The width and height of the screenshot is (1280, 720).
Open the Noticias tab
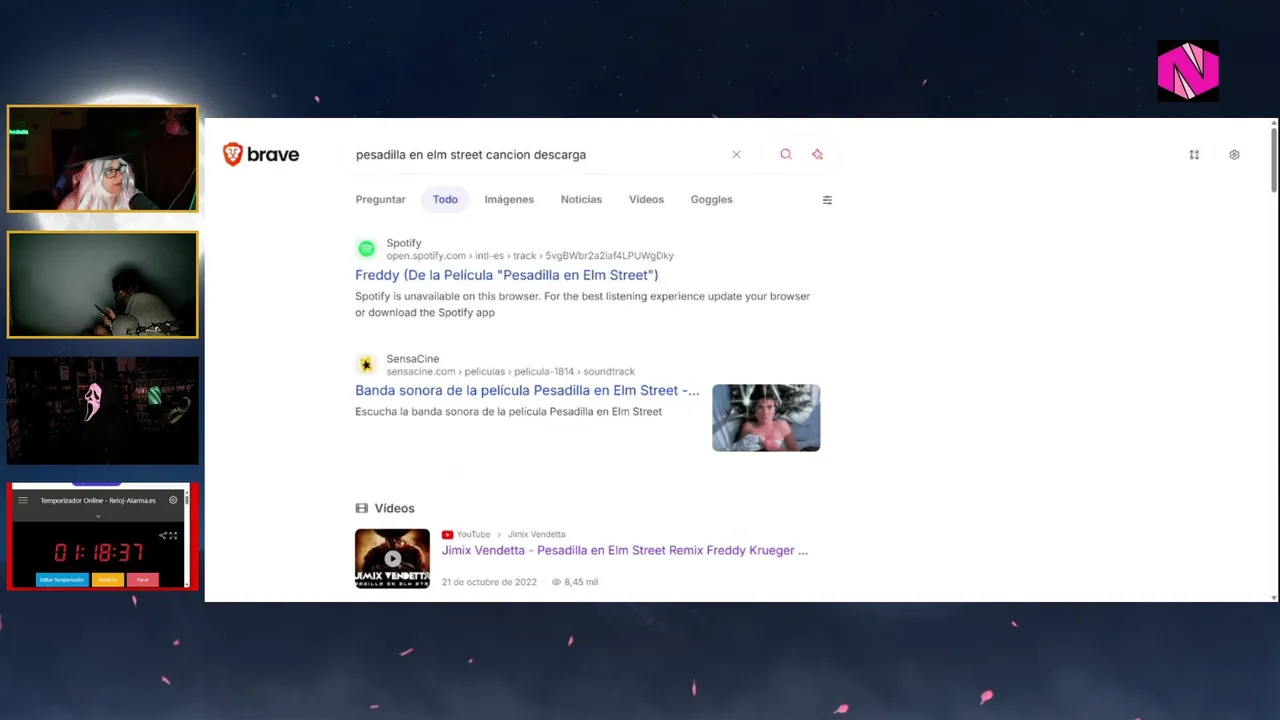pos(581,199)
